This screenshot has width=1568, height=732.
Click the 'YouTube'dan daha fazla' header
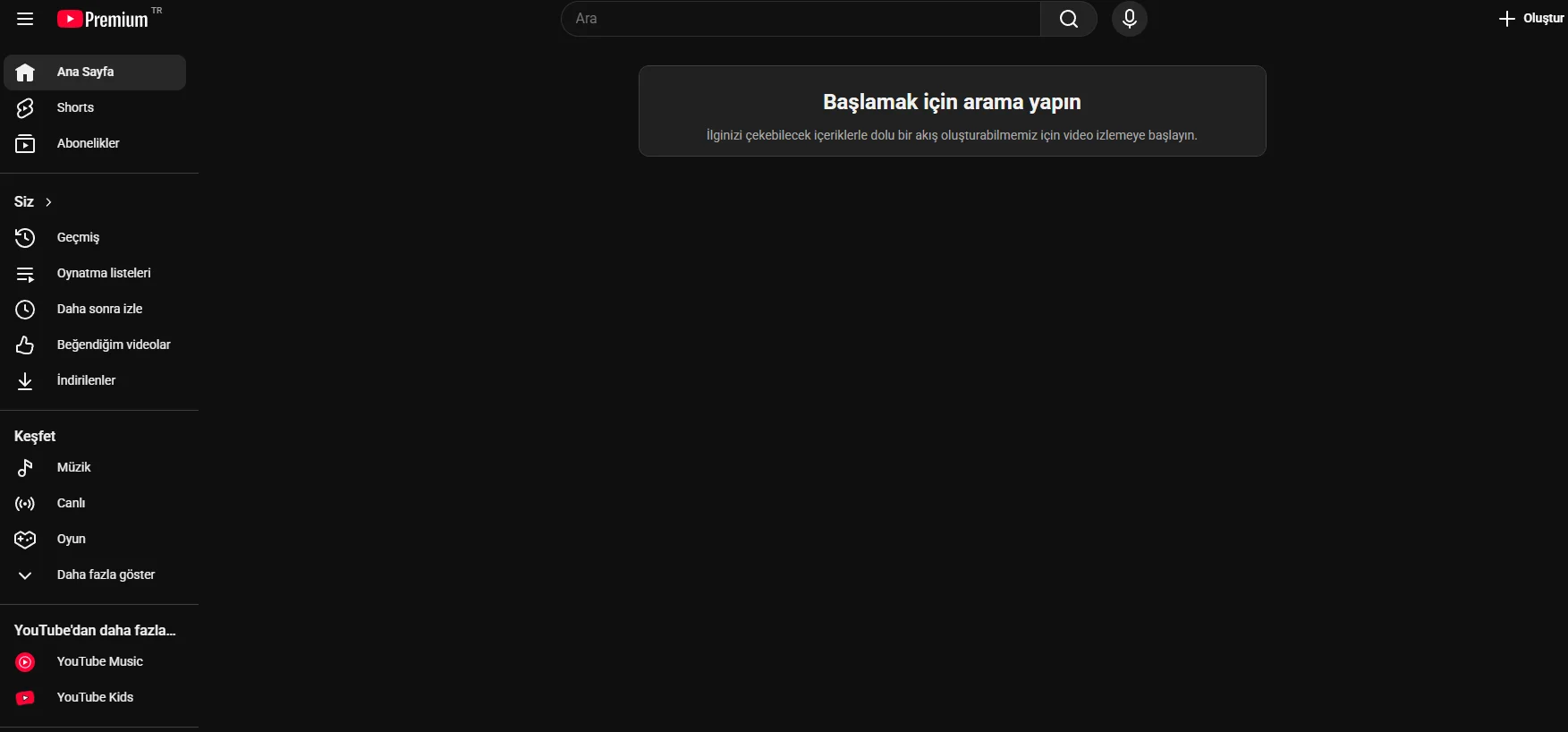pos(95,631)
